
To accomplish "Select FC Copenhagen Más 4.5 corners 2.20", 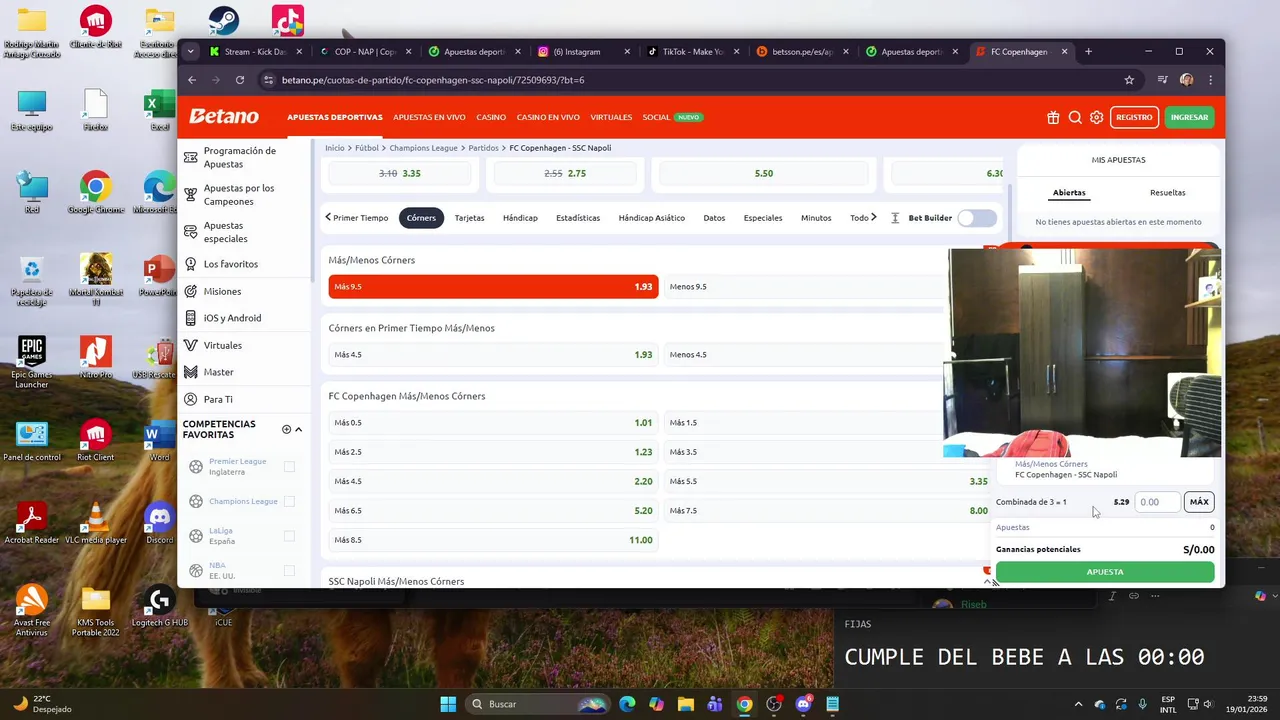I will (x=493, y=482).
